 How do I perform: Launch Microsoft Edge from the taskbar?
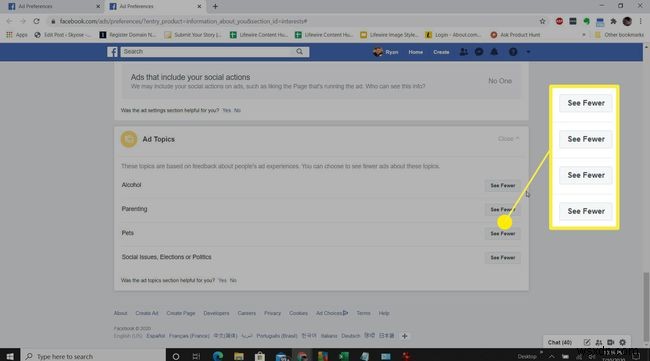[x=218, y=356]
